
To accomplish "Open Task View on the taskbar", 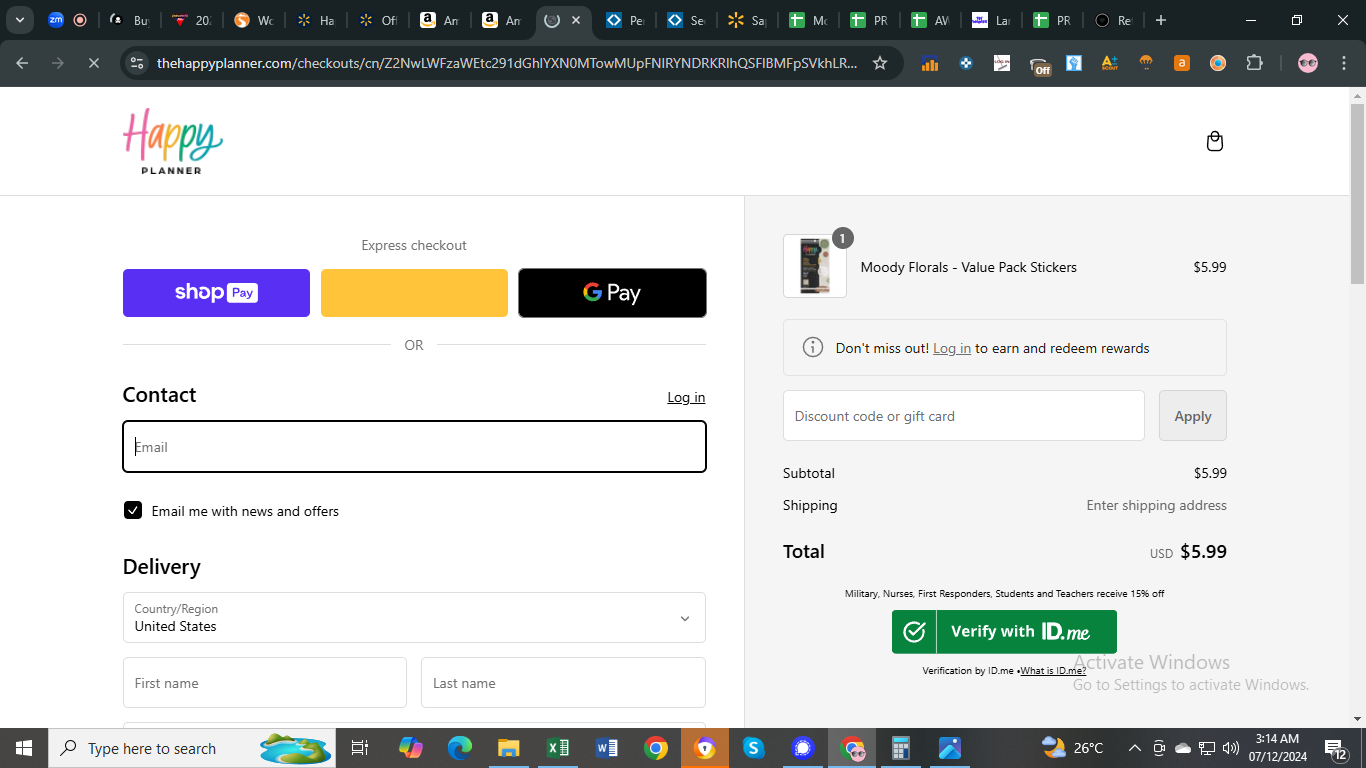I will coord(360,748).
